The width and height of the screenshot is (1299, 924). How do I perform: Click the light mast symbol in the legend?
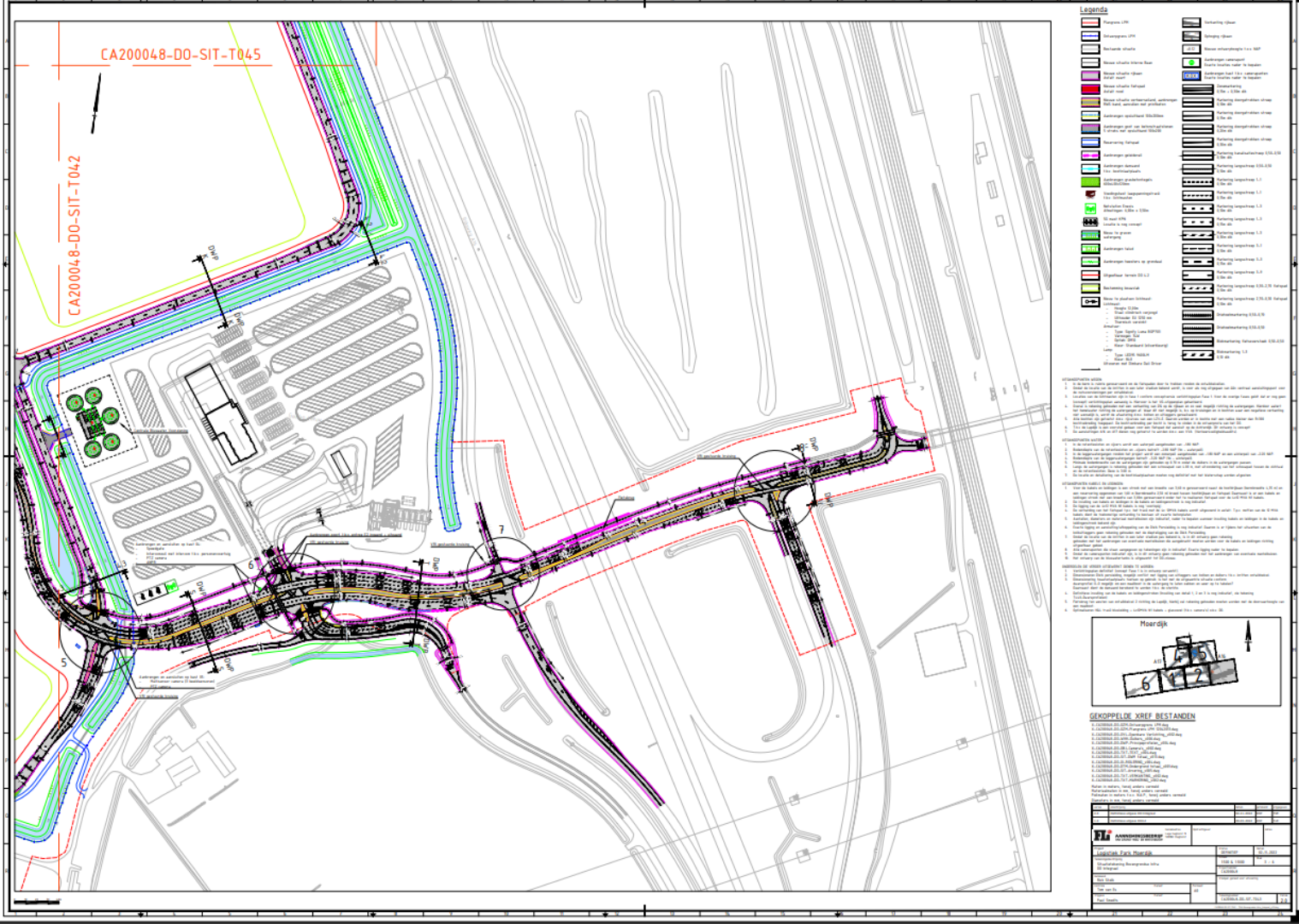click(1090, 302)
